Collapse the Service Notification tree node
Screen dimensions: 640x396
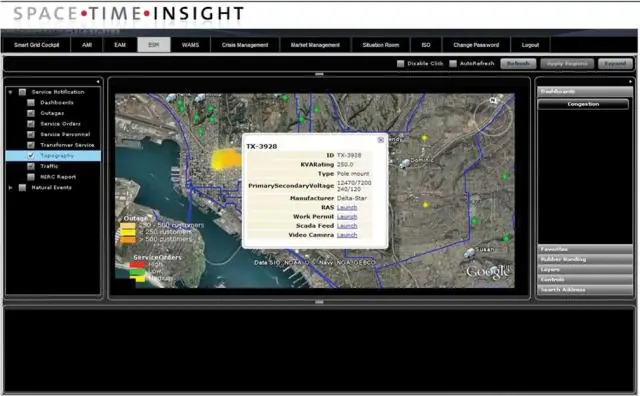11,92
